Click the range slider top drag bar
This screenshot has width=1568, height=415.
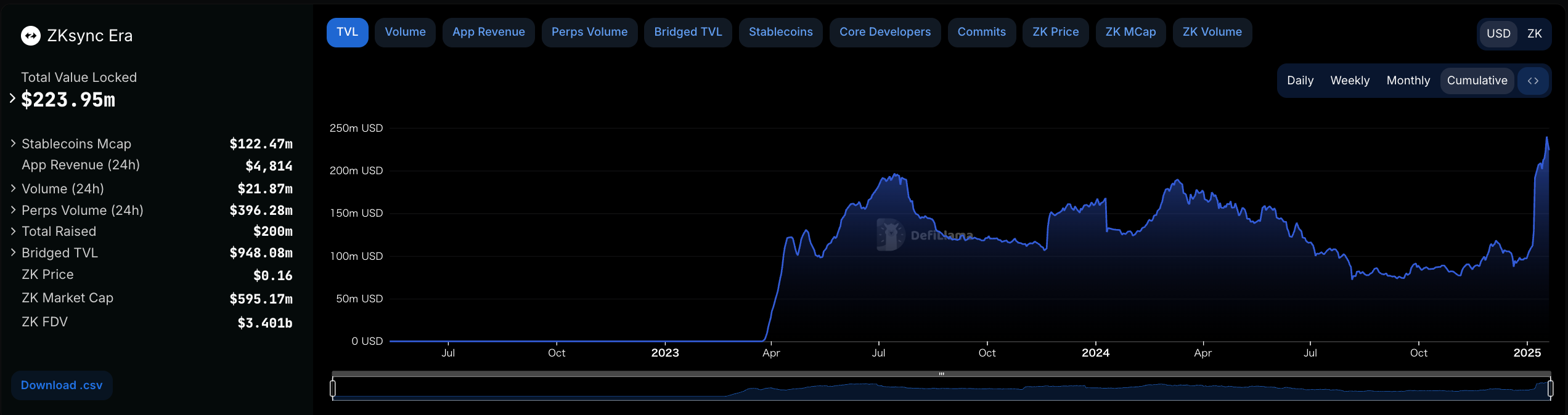[x=941, y=374]
